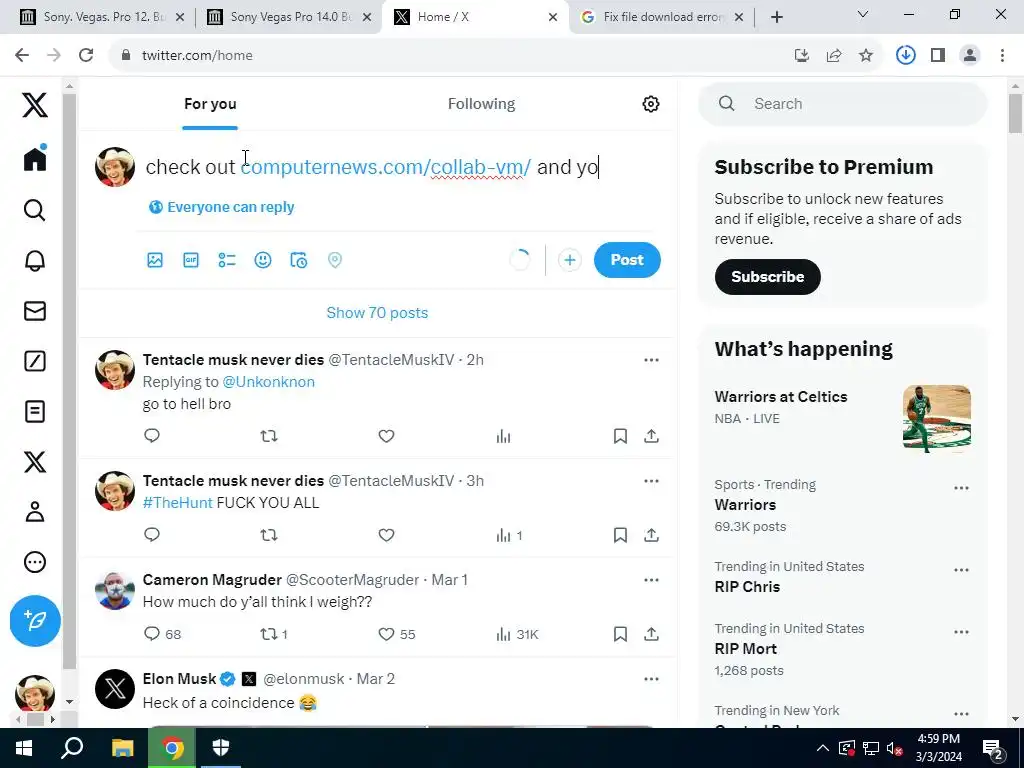Image resolution: width=1024 pixels, height=768 pixels.
Task: Bookmark the #TheHunt post
Action: [620, 535]
